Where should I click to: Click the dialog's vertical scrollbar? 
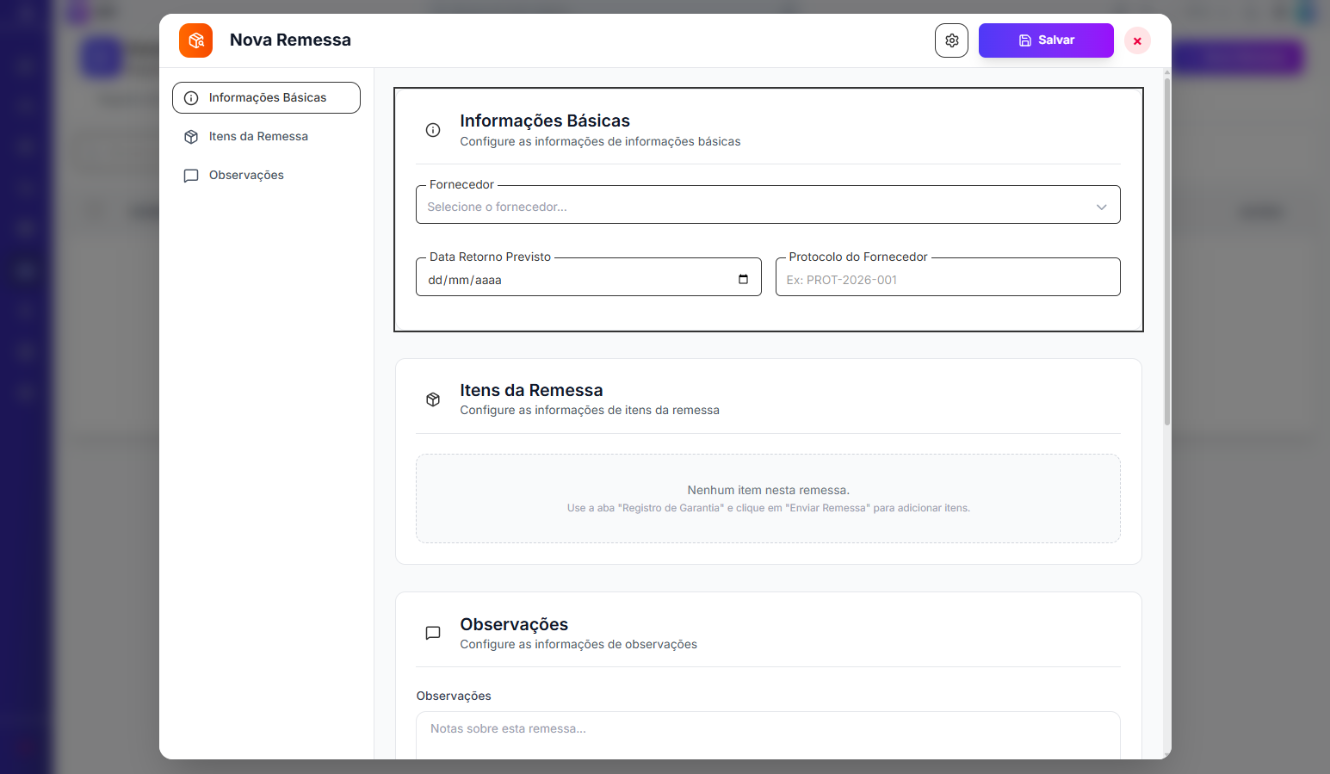1166,250
